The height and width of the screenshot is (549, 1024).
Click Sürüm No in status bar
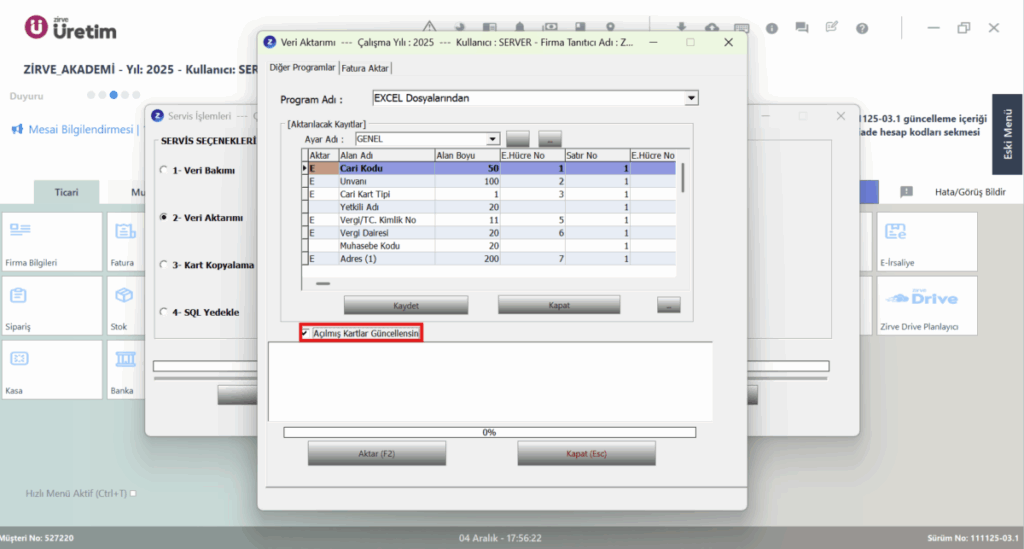(x=972, y=538)
